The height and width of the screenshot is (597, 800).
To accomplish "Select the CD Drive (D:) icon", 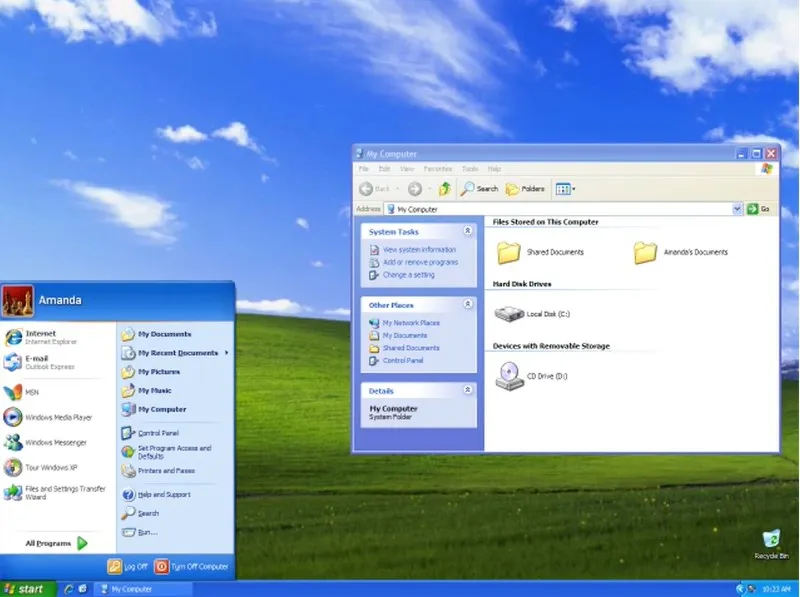I will (509, 376).
